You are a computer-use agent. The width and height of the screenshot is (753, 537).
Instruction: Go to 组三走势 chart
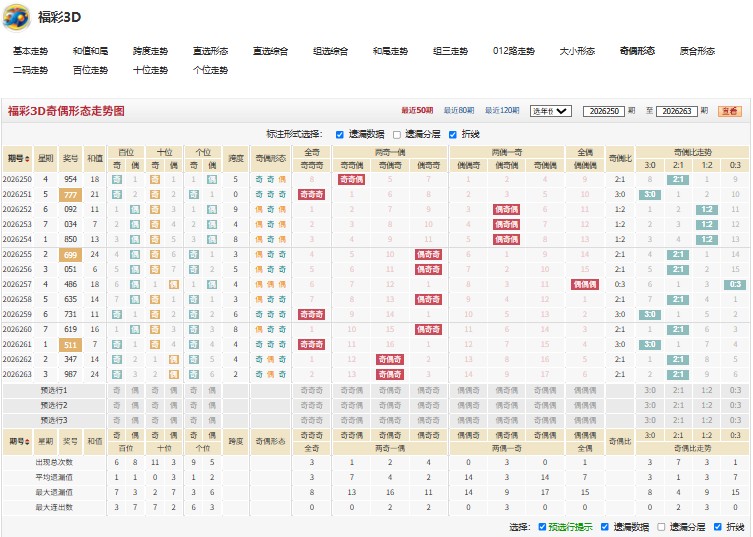(450, 51)
